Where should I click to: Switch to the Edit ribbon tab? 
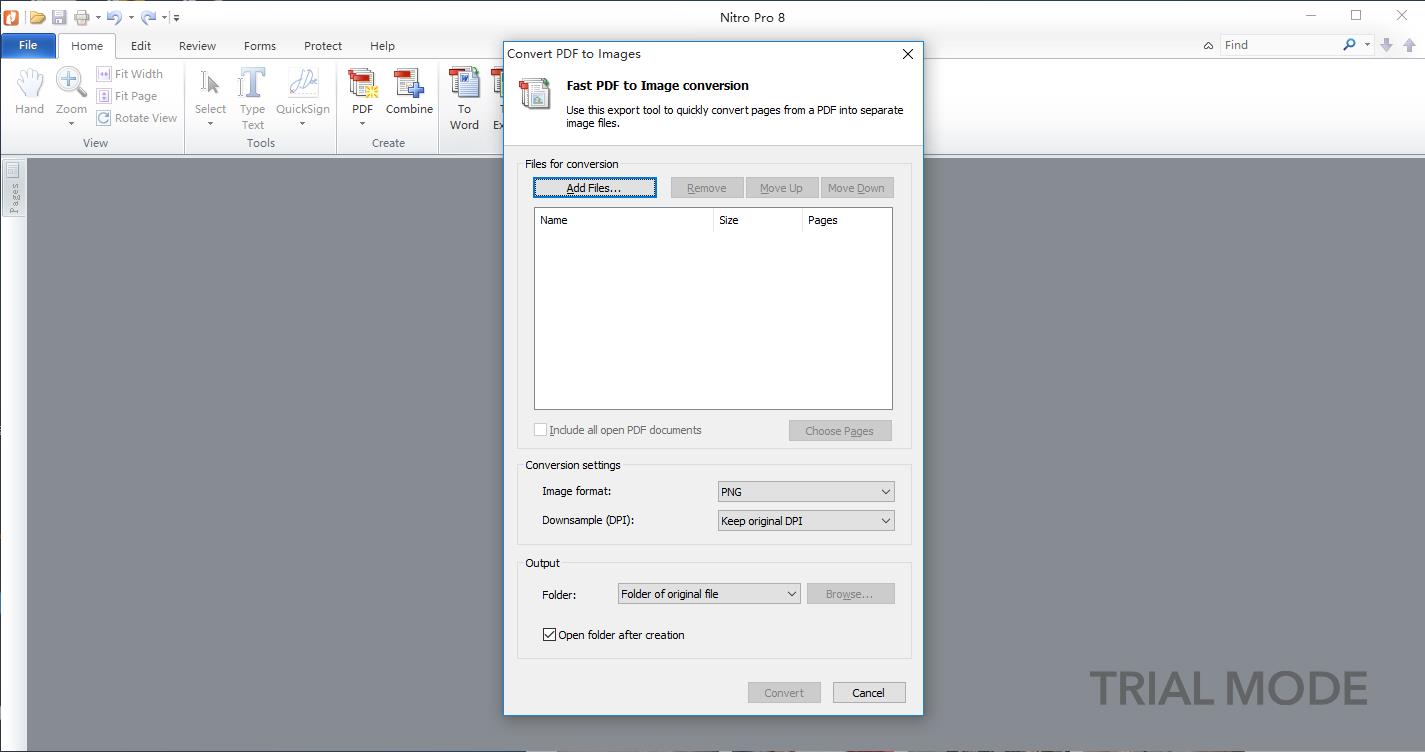[141, 46]
